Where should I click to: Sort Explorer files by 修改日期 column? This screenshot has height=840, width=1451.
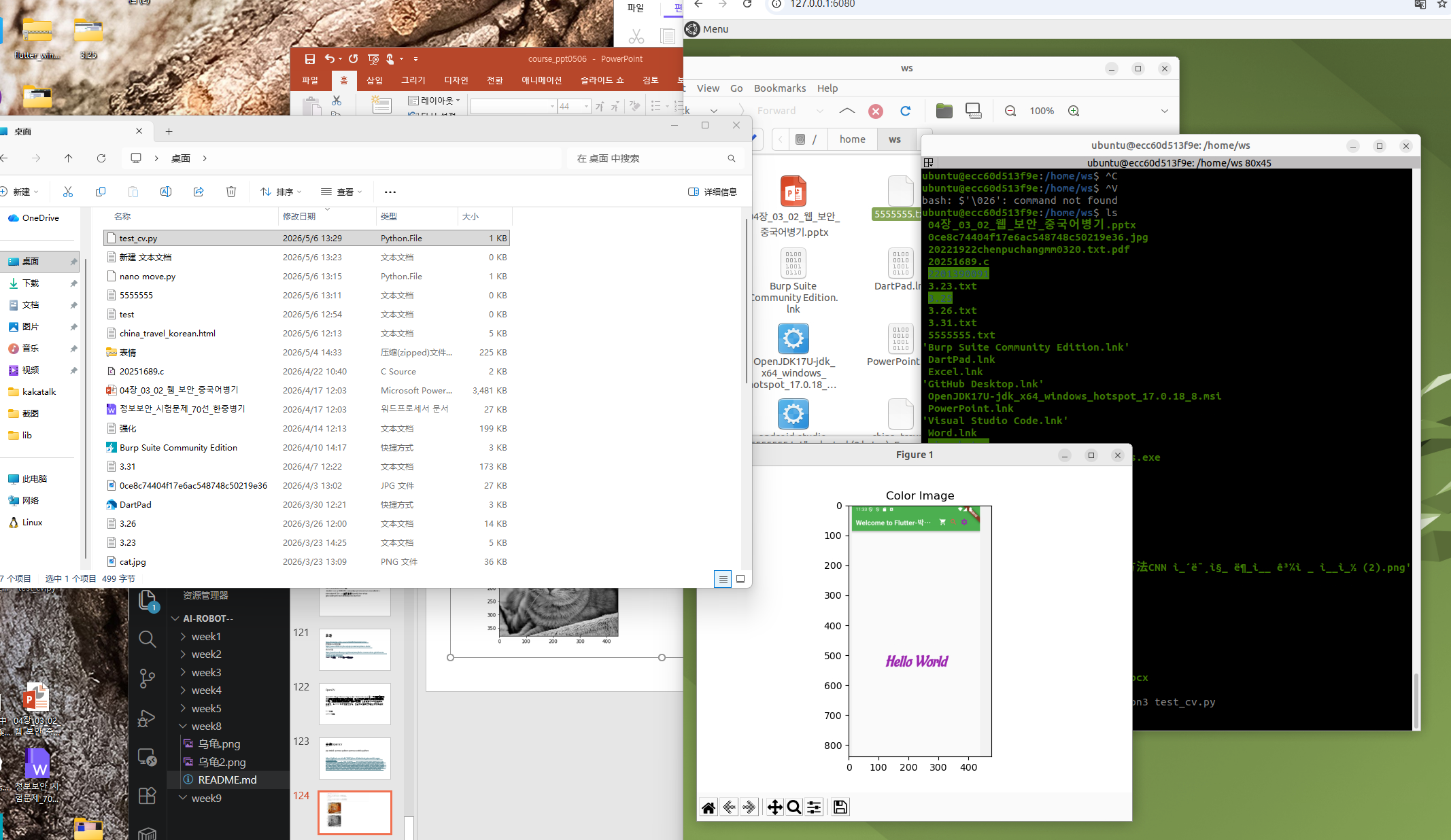click(x=299, y=217)
